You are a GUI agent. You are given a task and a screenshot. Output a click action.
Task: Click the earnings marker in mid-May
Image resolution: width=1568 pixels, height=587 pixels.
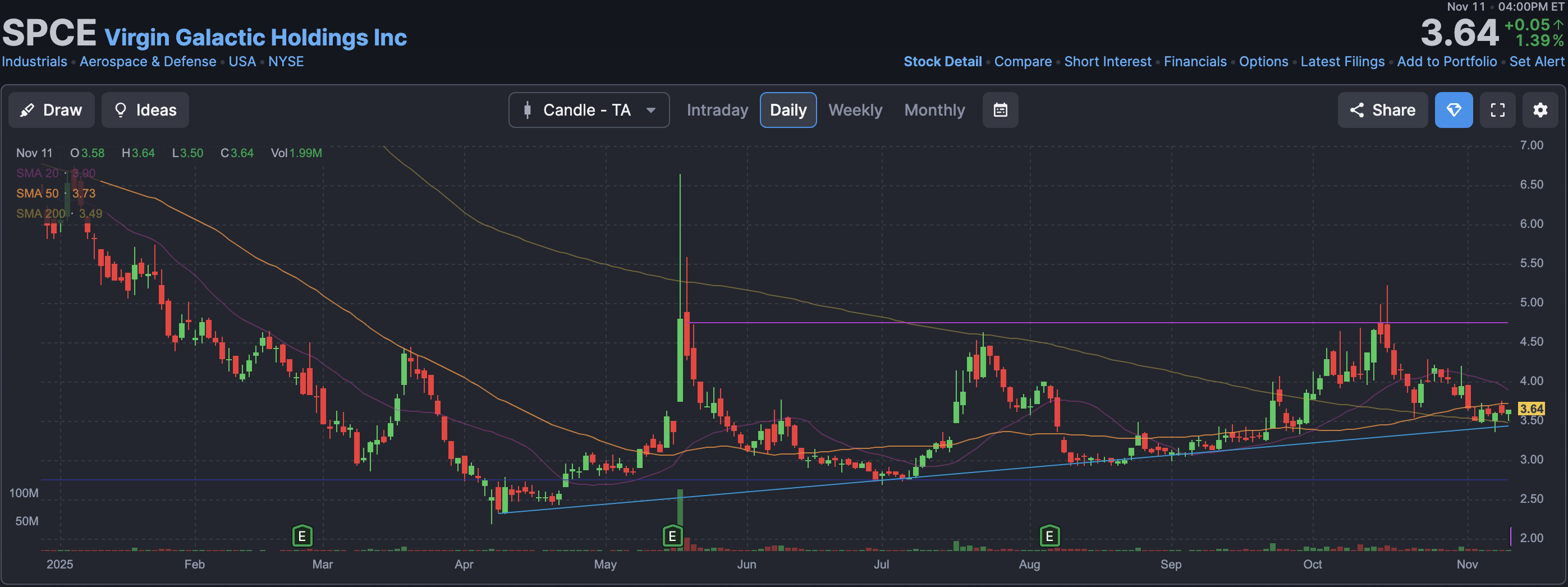coord(672,536)
